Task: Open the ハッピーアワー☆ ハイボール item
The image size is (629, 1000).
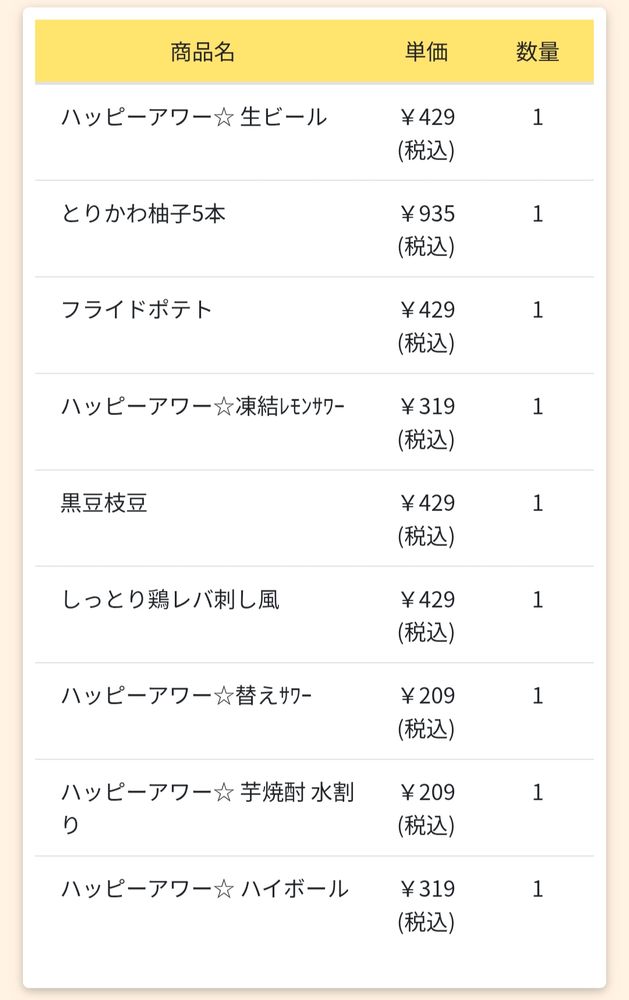Action: point(205,889)
